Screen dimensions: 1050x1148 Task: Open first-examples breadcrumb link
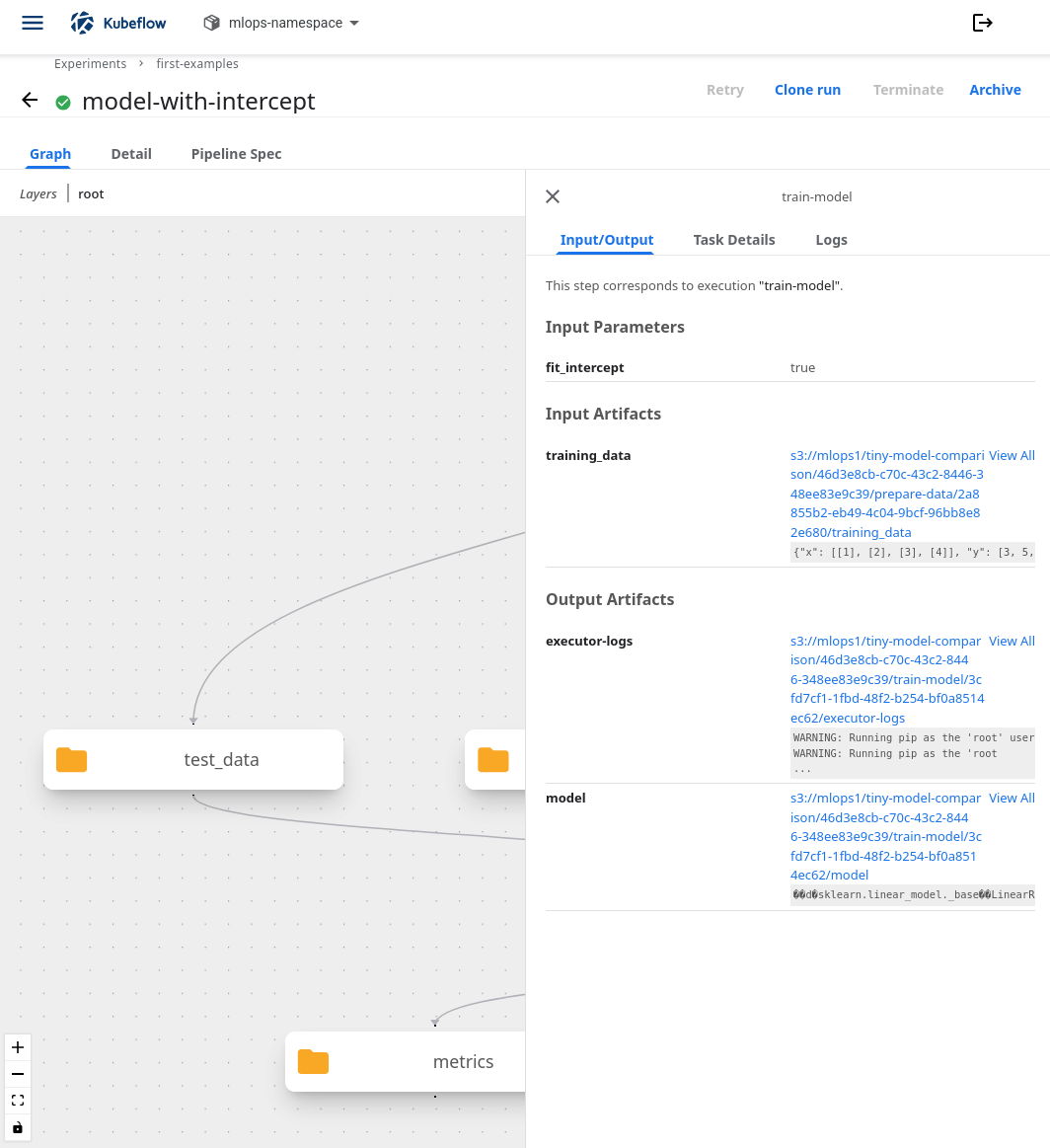click(x=197, y=64)
